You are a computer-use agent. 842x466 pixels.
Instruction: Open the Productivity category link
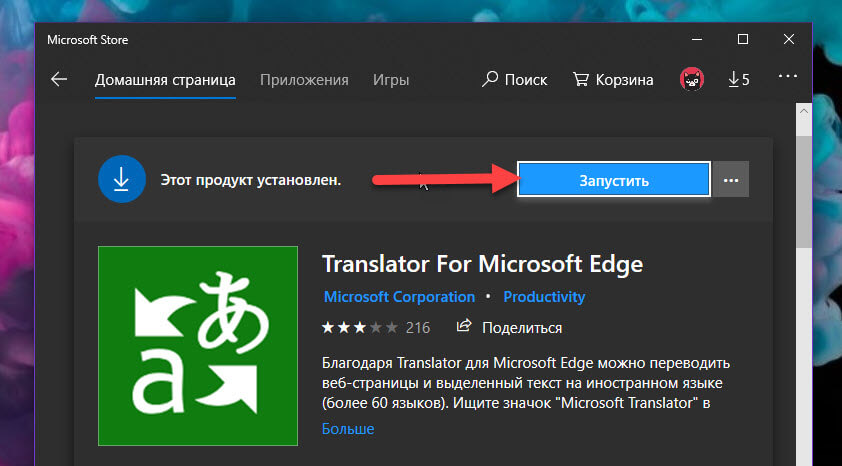[544, 297]
